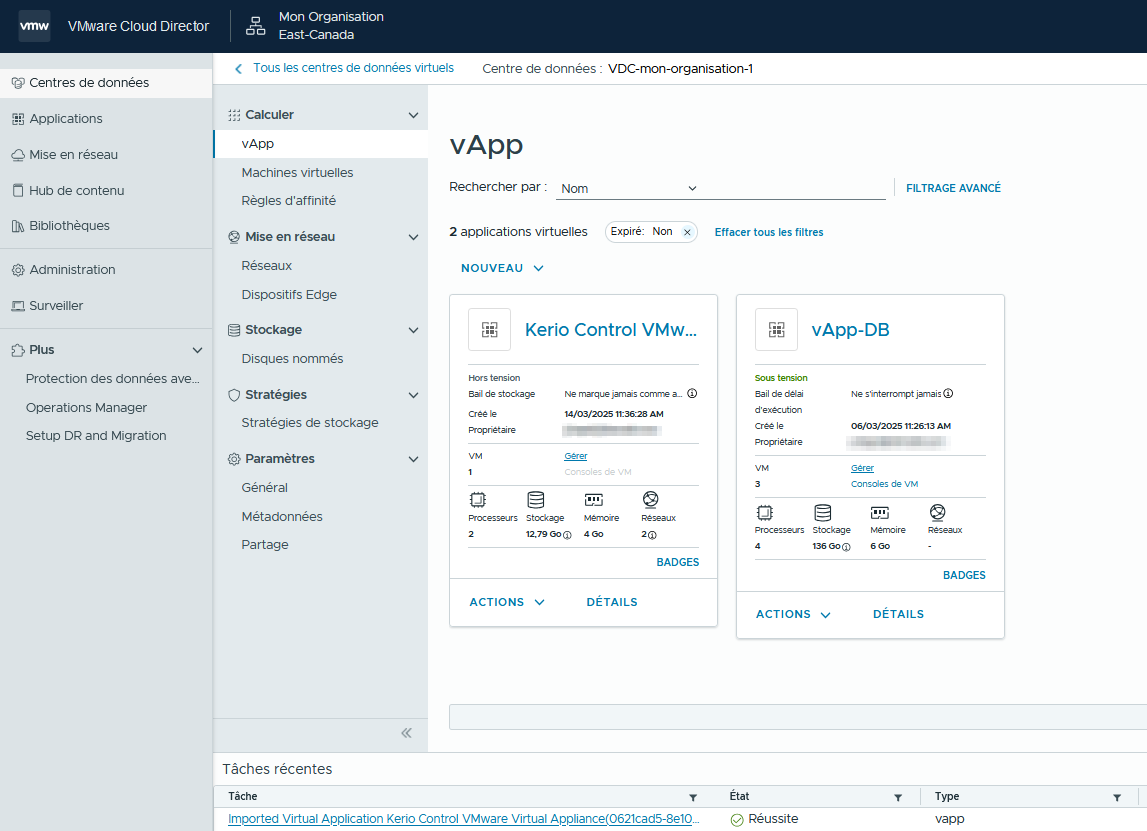Remove the Expiré: Non filter chip
This screenshot has height=831, width=1147.
coord(687,233)
